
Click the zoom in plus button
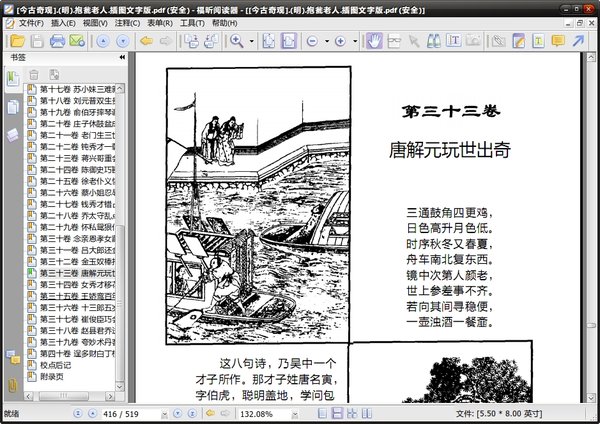(x=340, y=41)
